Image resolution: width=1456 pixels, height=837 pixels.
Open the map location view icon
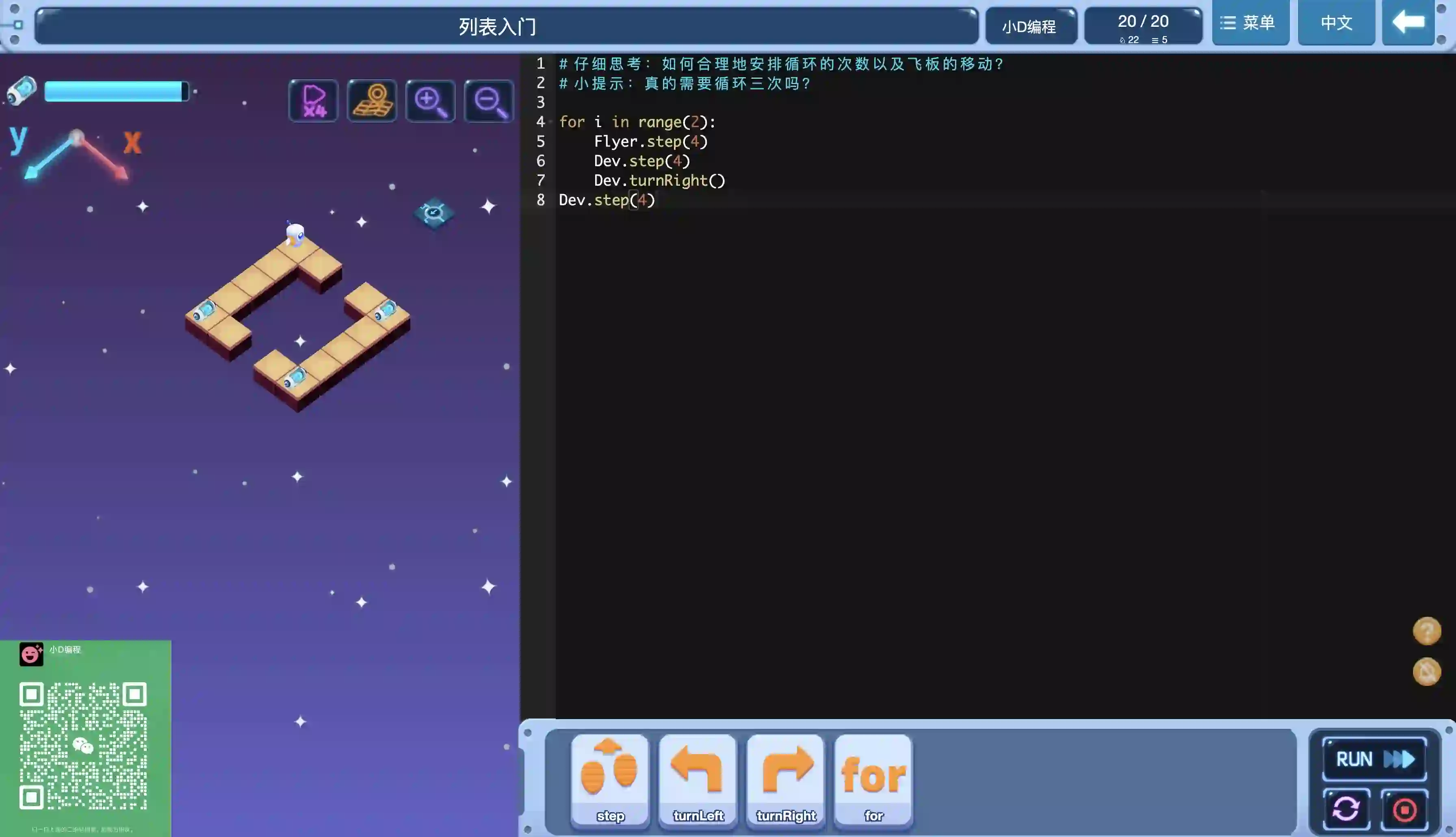point(372,101)
